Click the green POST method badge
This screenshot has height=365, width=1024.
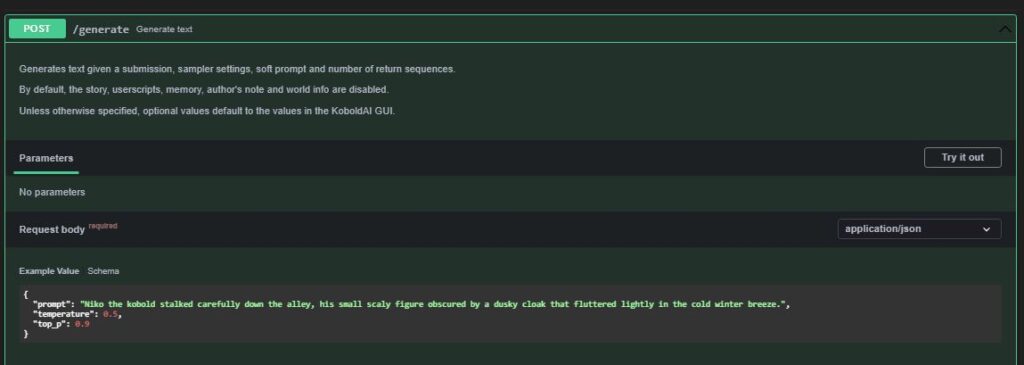click(37, 29)
